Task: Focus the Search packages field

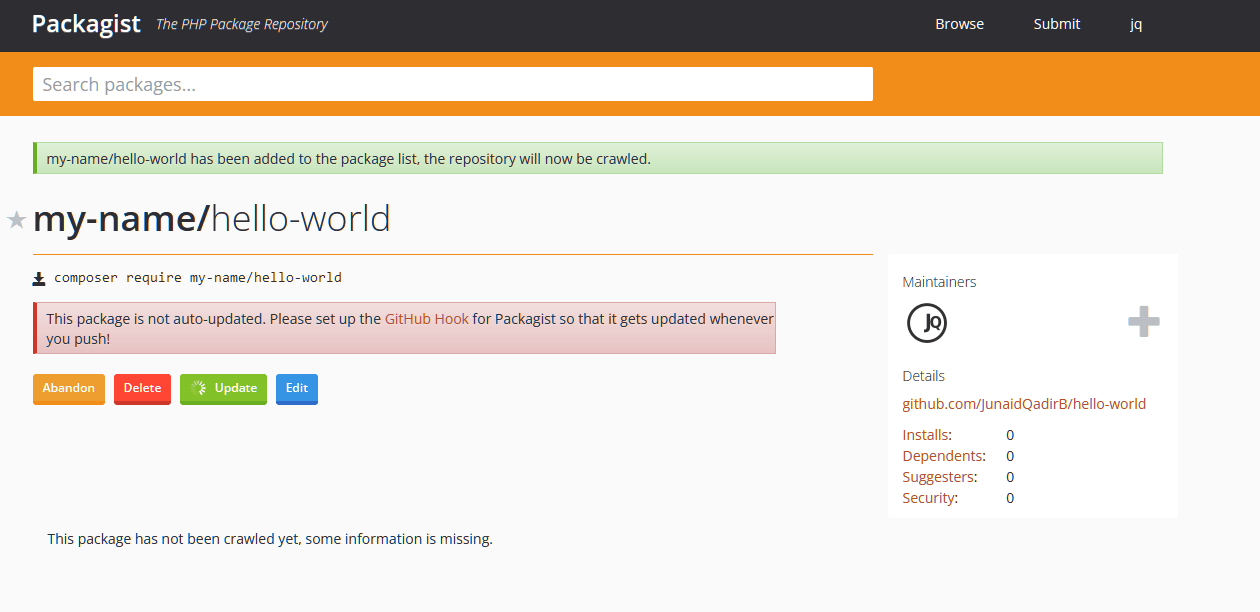Action: [x=453, y=84]
